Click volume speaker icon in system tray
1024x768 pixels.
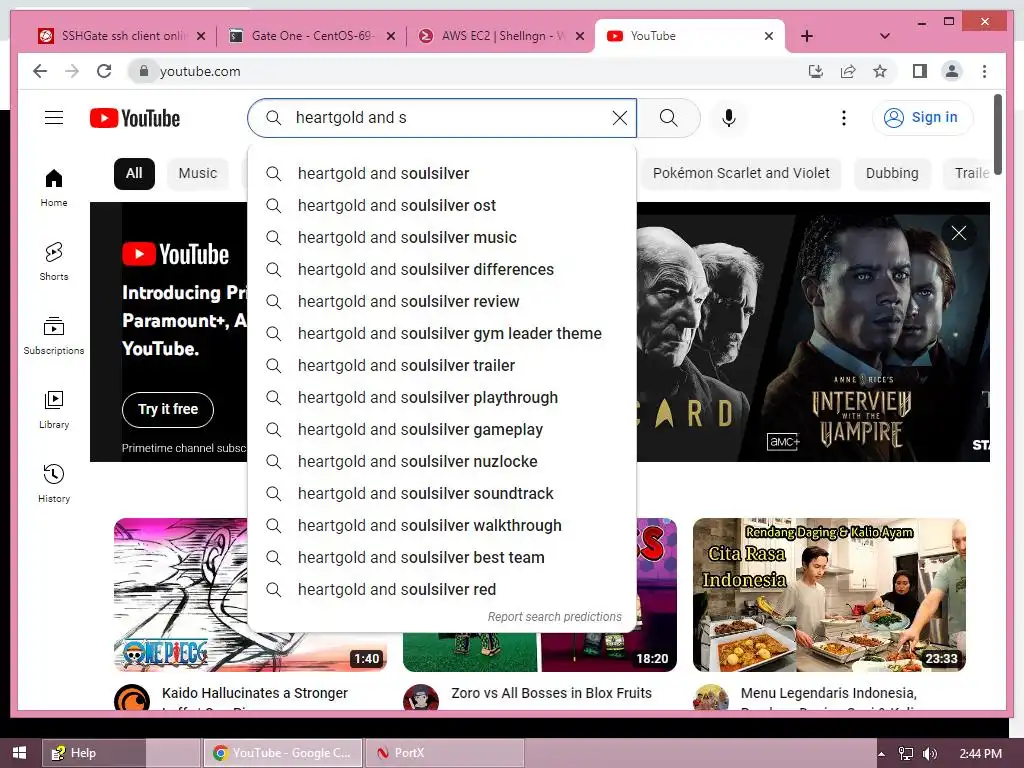tap(929, 754)
